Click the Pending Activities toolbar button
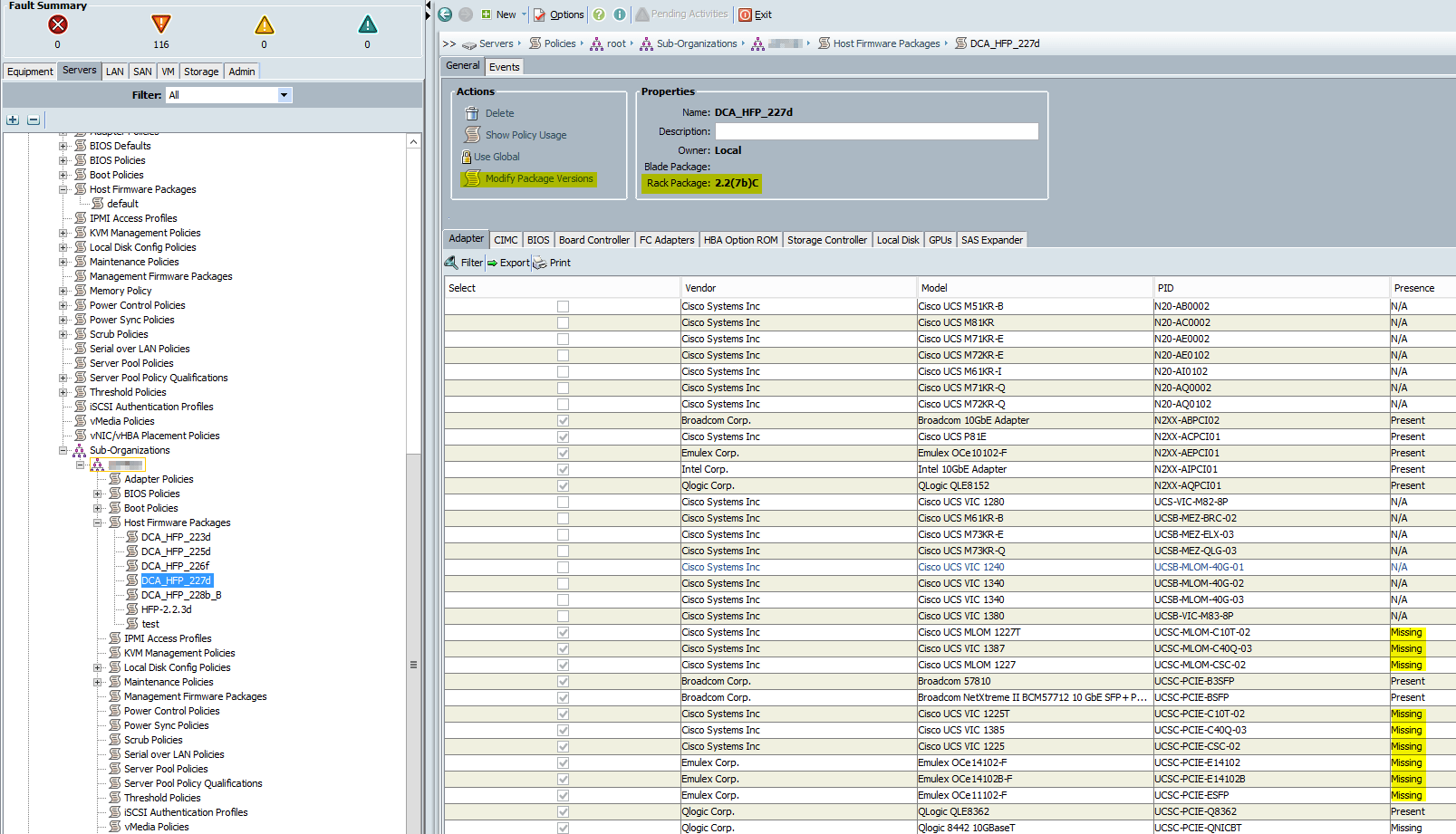 point(681,14)
